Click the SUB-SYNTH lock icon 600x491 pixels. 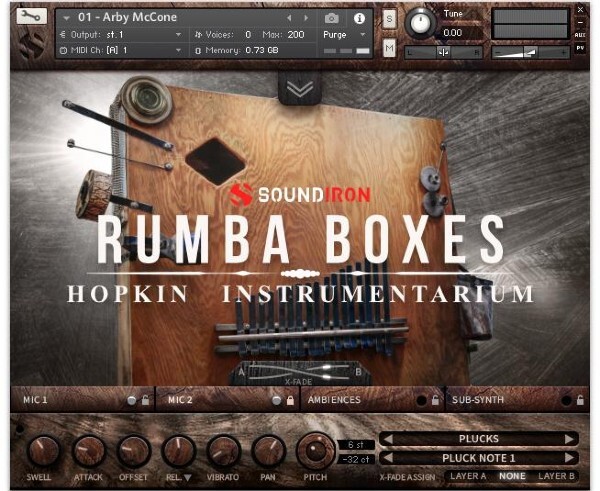[580, 400]
